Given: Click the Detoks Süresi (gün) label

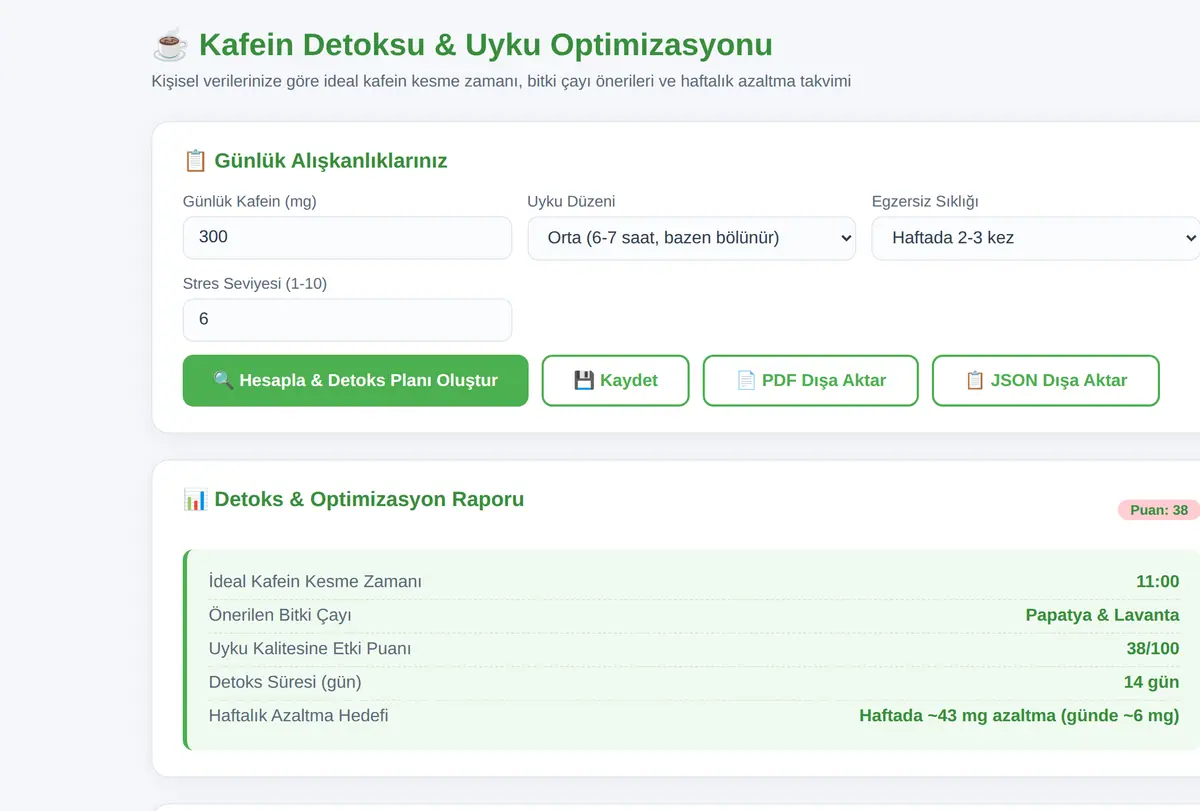Looking at the screenshot, I should (285, 682).
